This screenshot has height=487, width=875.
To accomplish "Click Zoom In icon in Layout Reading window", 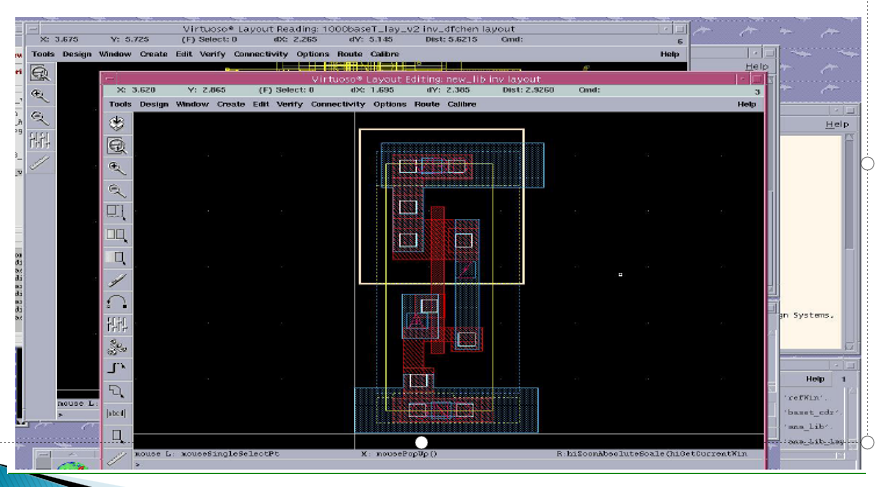I will click(x=40, y=95).
